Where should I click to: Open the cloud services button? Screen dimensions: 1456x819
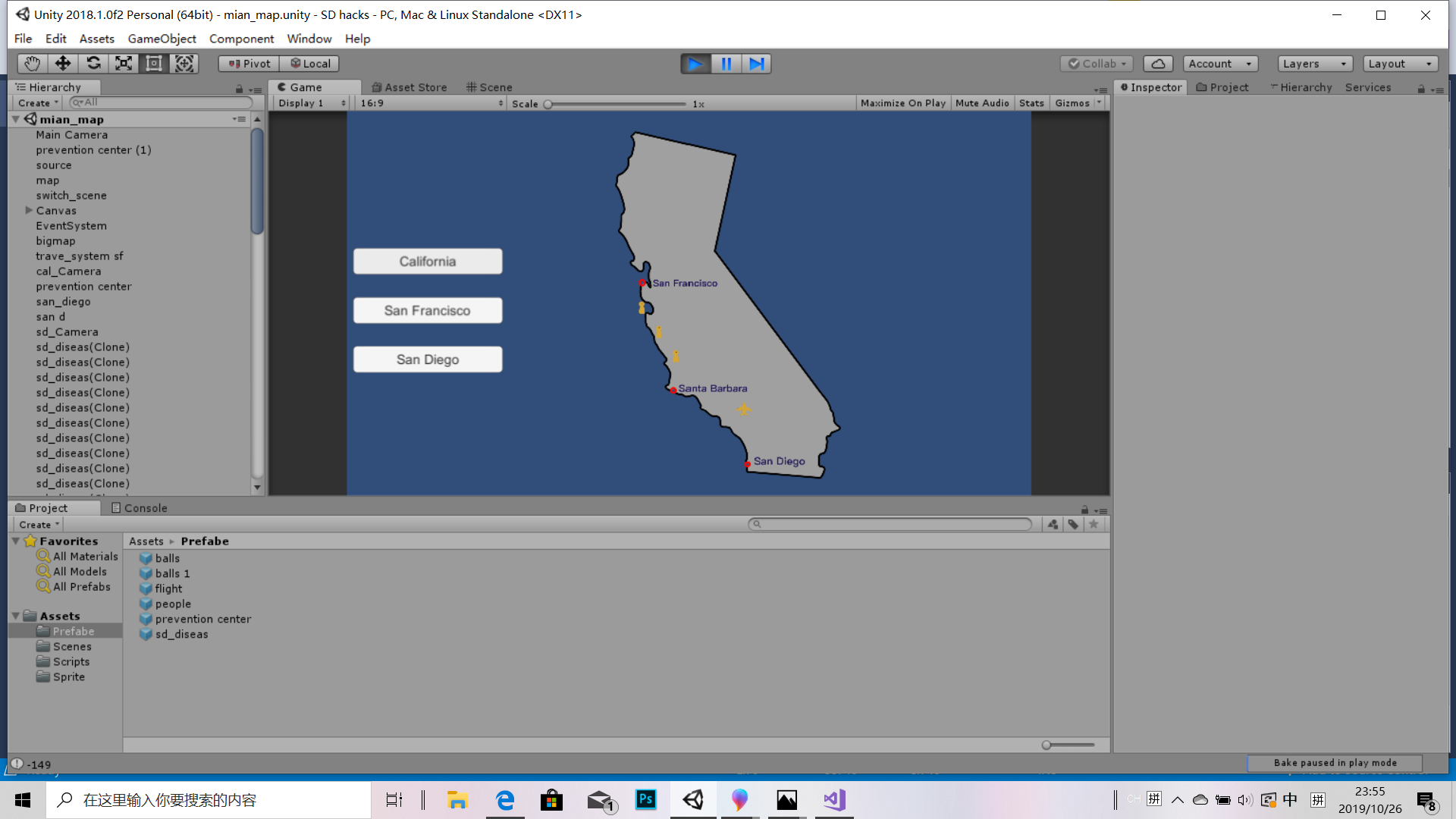coord(1158,64)
